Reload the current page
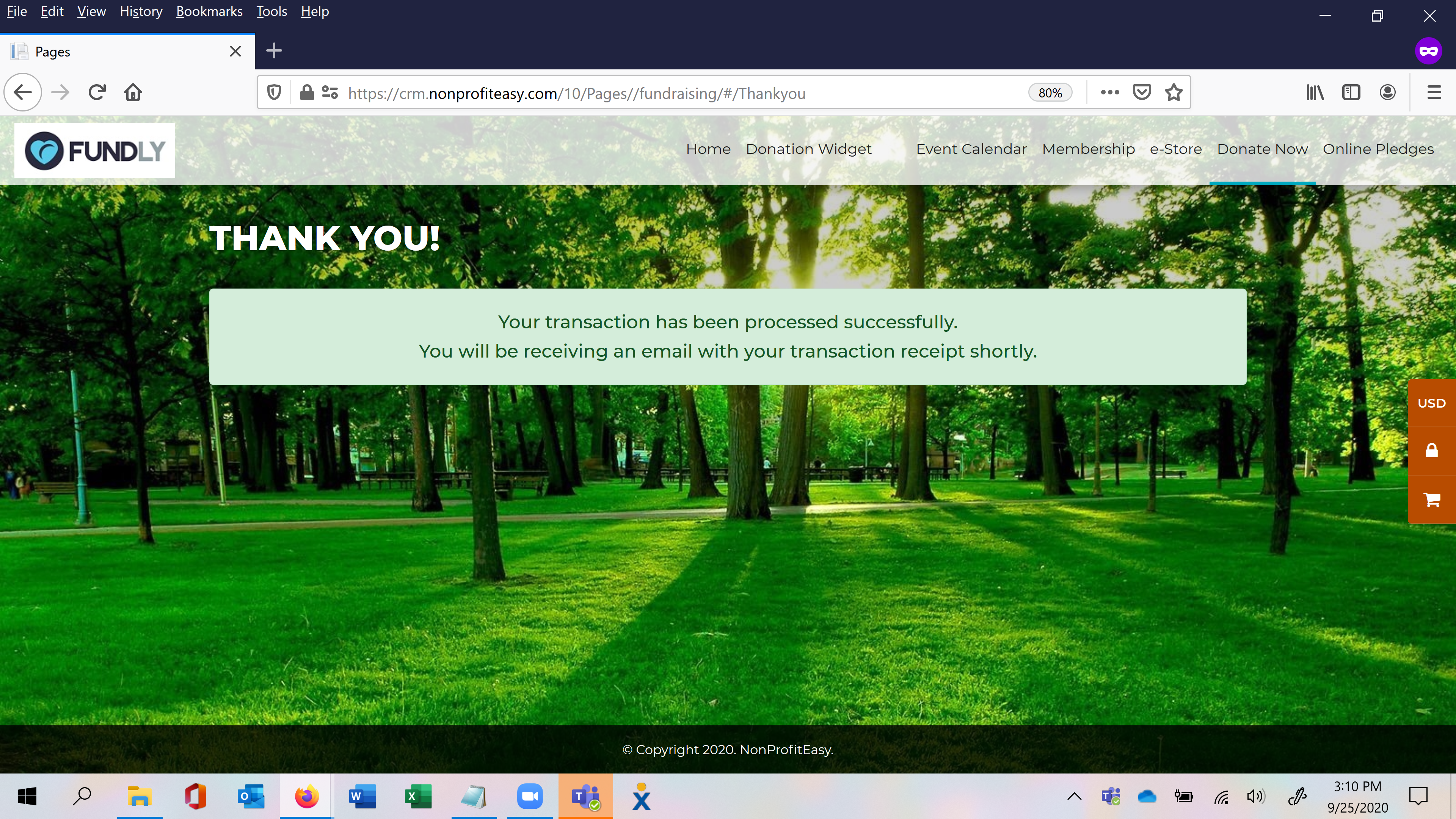1456x819 pixels. (97, 92)
